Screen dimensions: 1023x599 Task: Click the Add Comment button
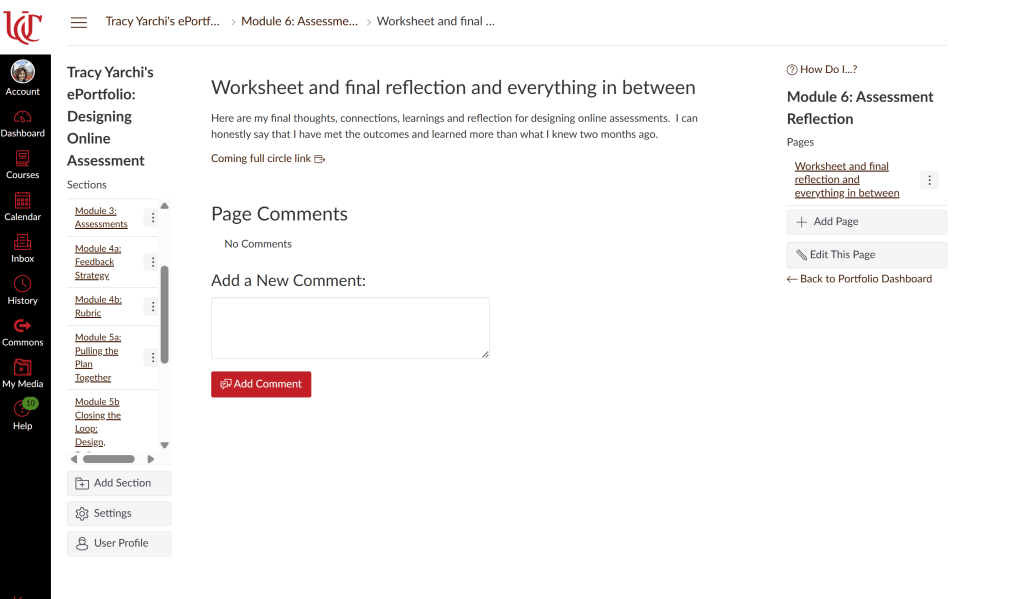pos(261,384)
